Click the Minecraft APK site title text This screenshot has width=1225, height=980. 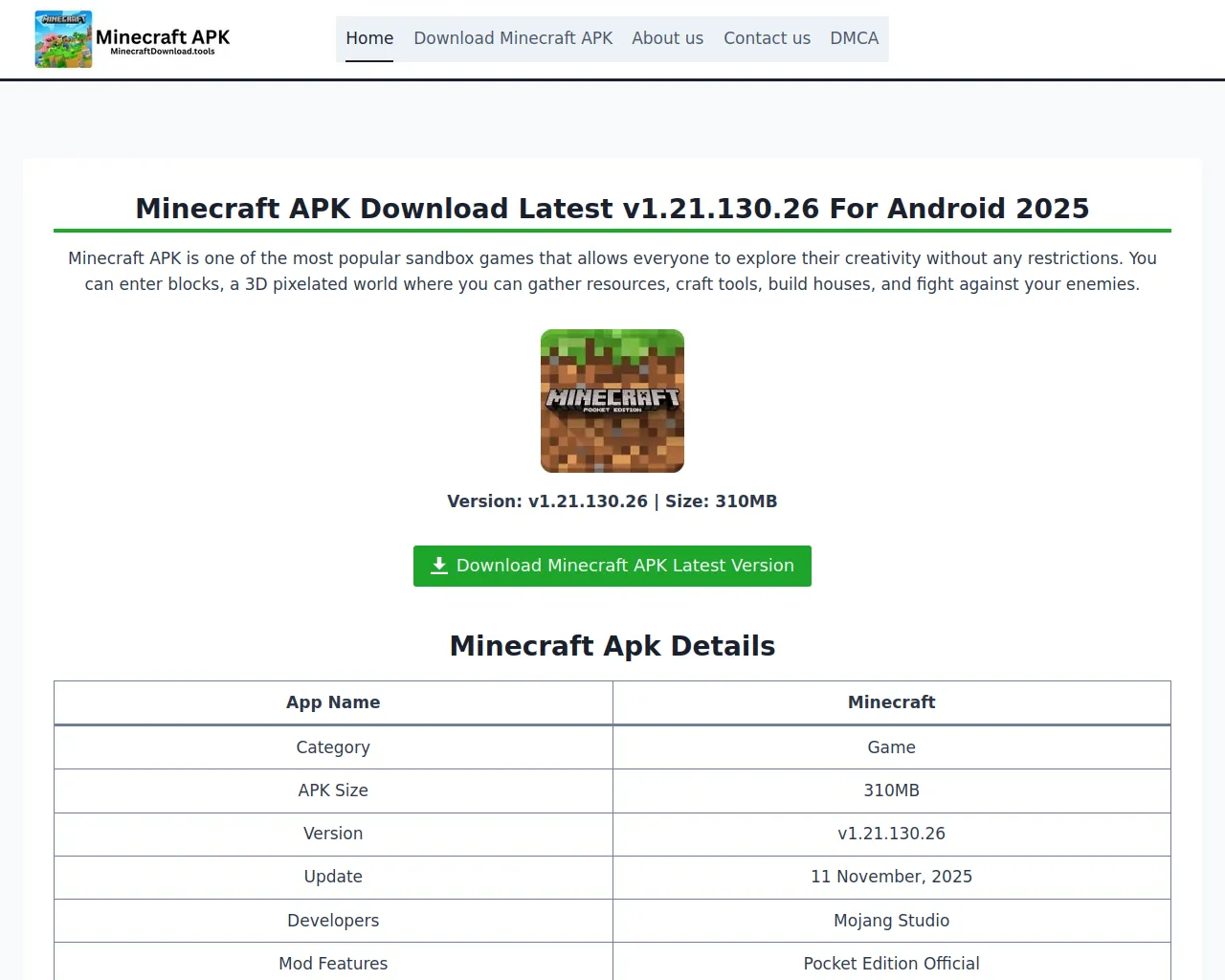point(163,36)
